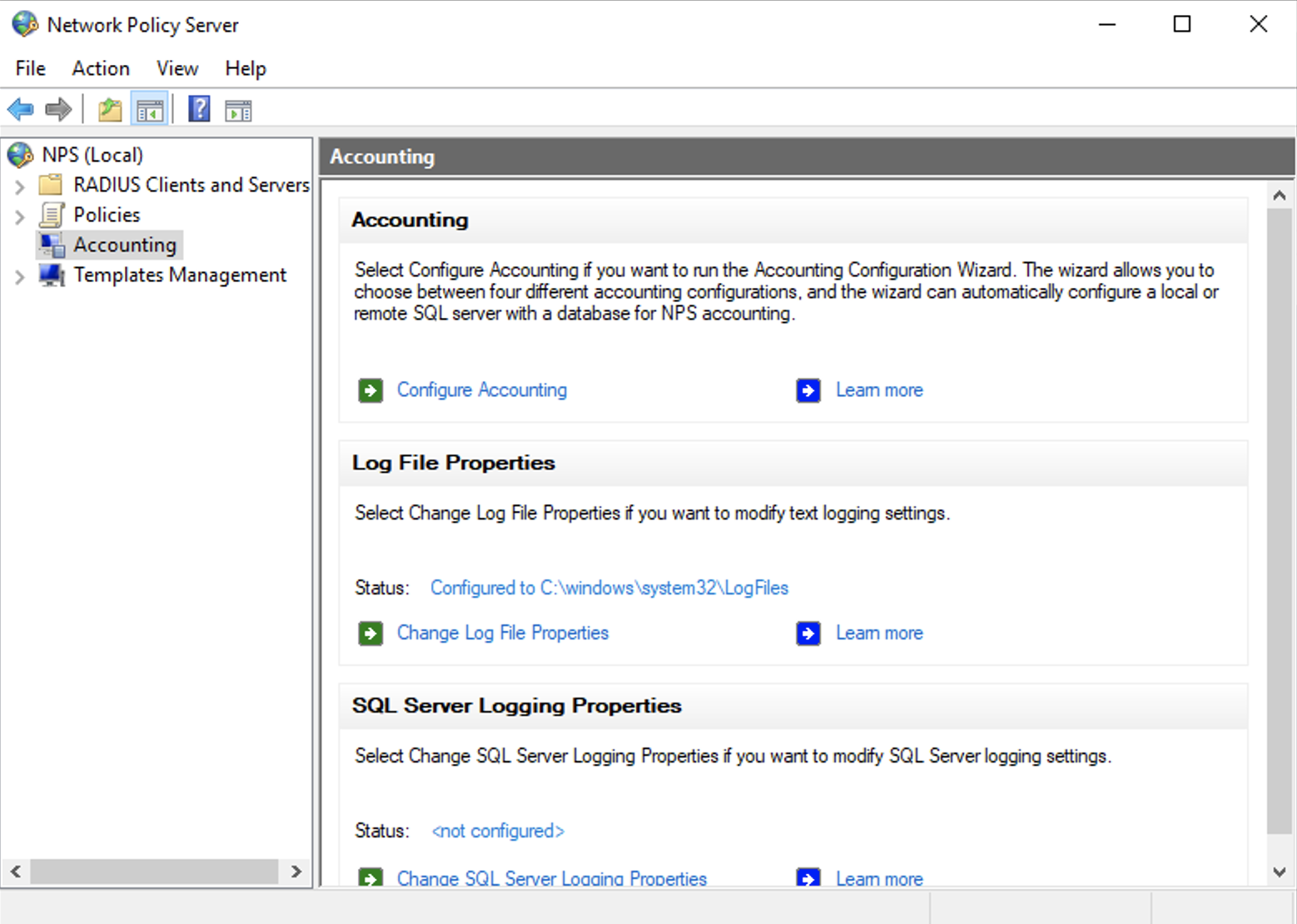This screenshot has width=1297, height=924.
Task: Click the Accounting title in the gray header bar
Action: click(x=382, y=156)
